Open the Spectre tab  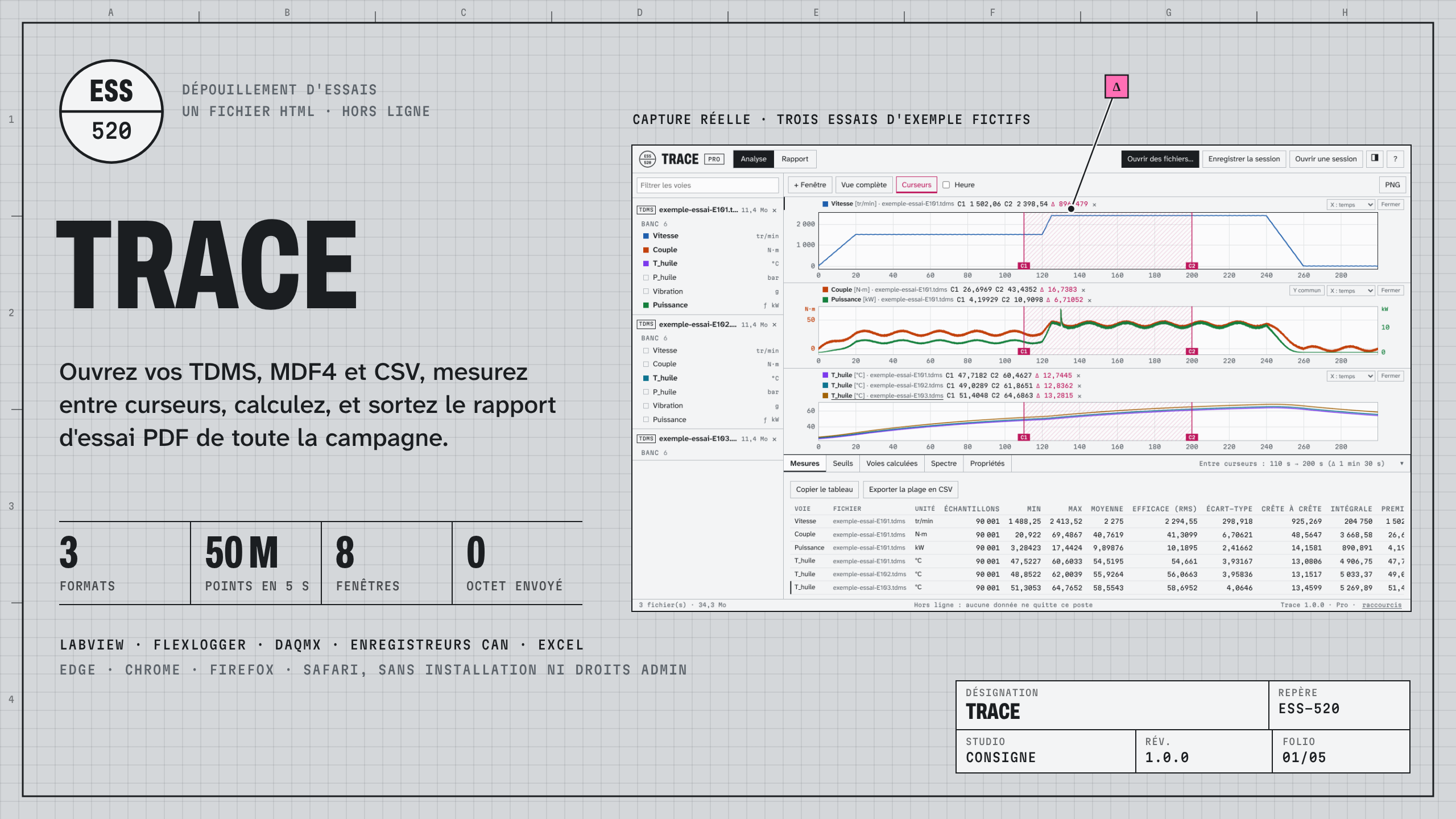pos(944,464)
